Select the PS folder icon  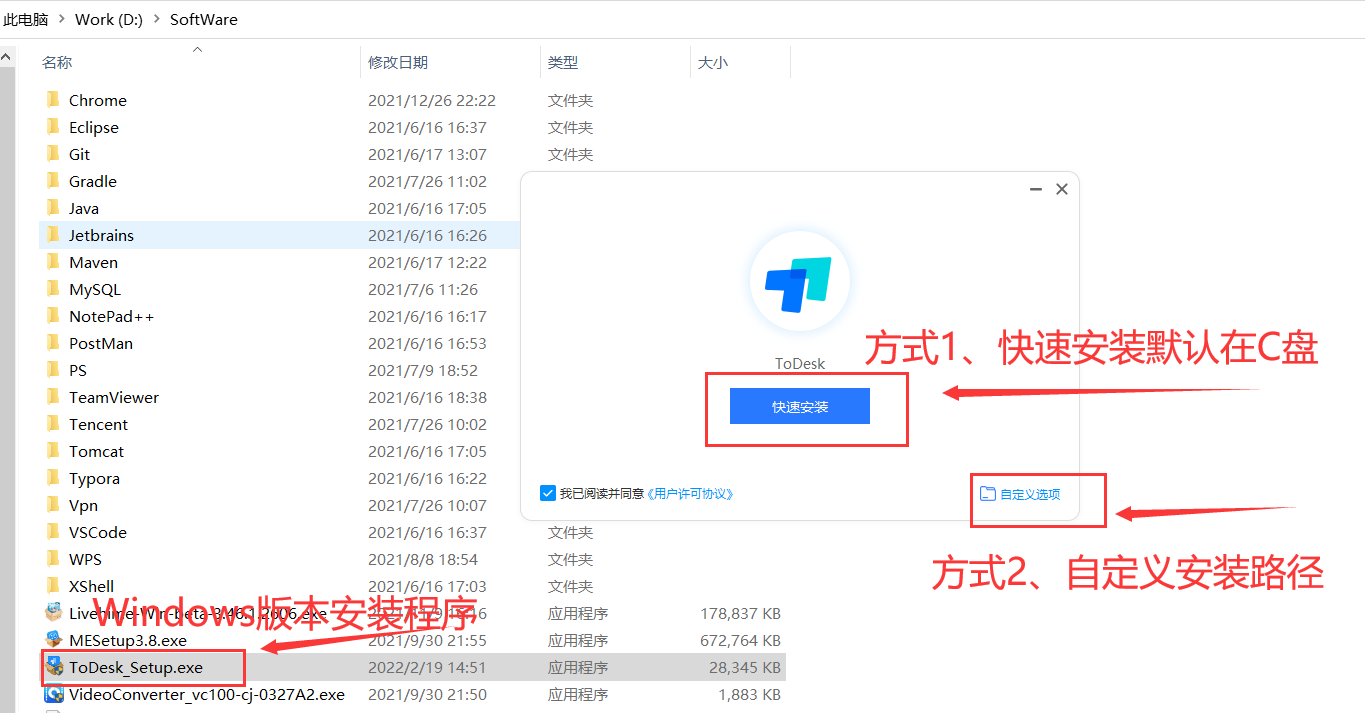53,370
